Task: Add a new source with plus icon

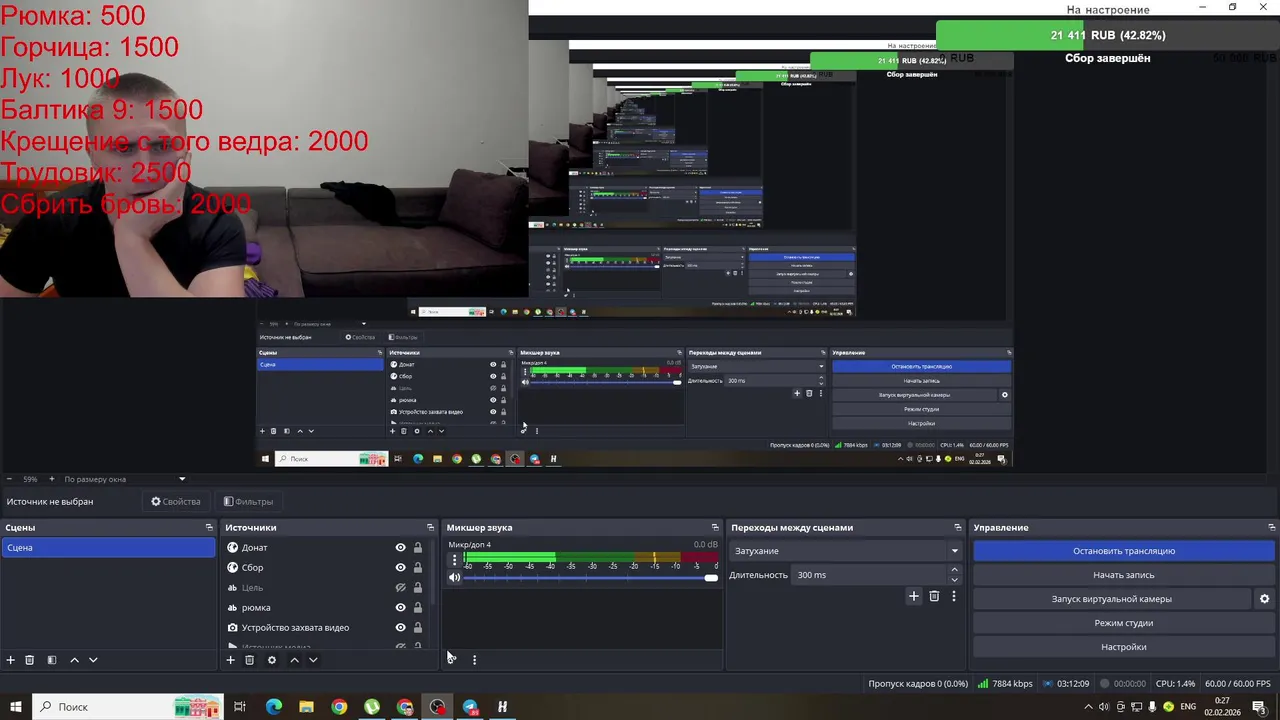Action: (230, 660)
